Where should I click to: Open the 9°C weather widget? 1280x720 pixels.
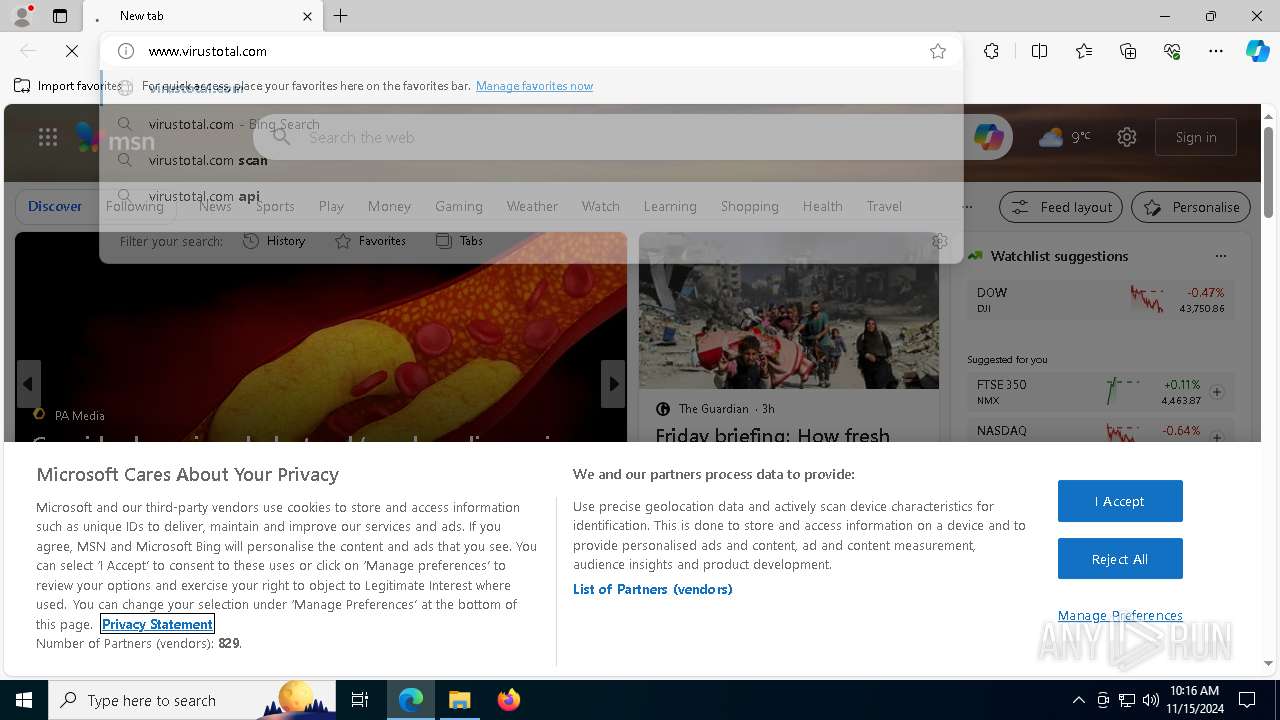coord(1064,137)
